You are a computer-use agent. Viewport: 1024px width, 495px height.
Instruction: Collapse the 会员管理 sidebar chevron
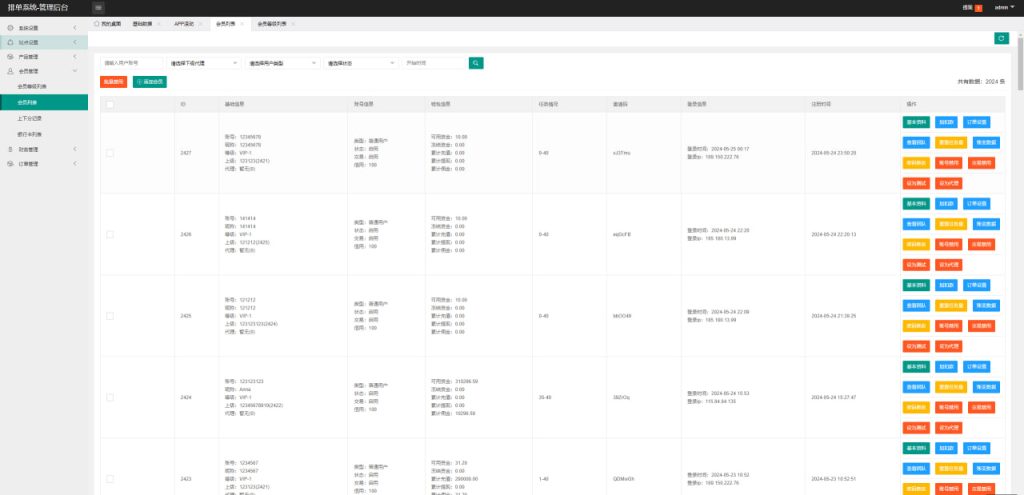[x=75, y=71]
